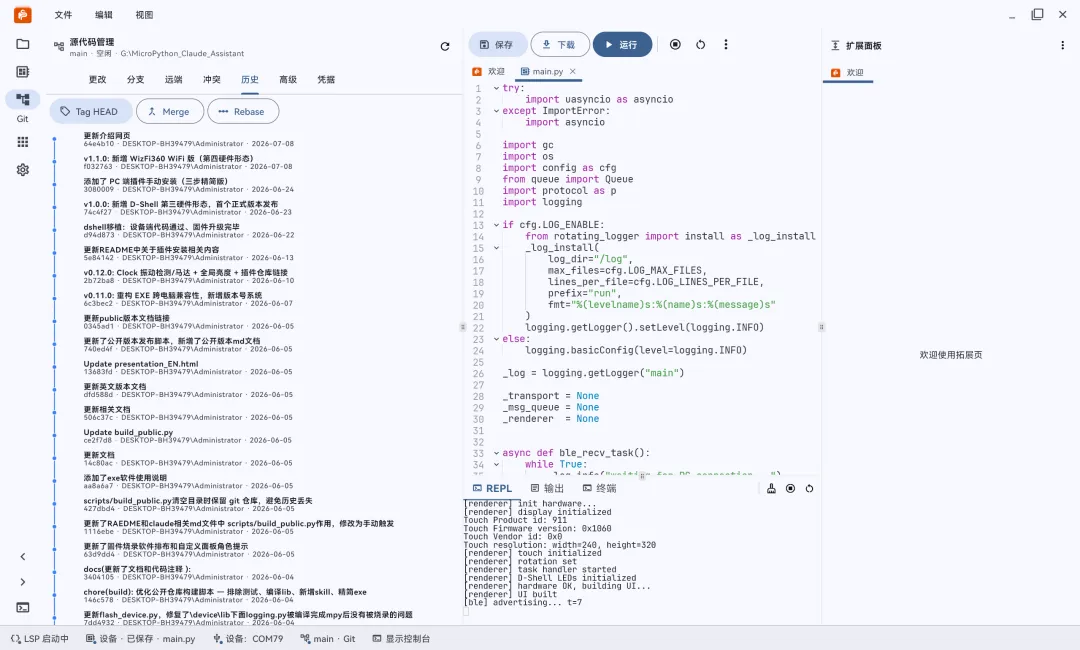
Task: Collapse the else block at line 23
Action: [496, 339]
